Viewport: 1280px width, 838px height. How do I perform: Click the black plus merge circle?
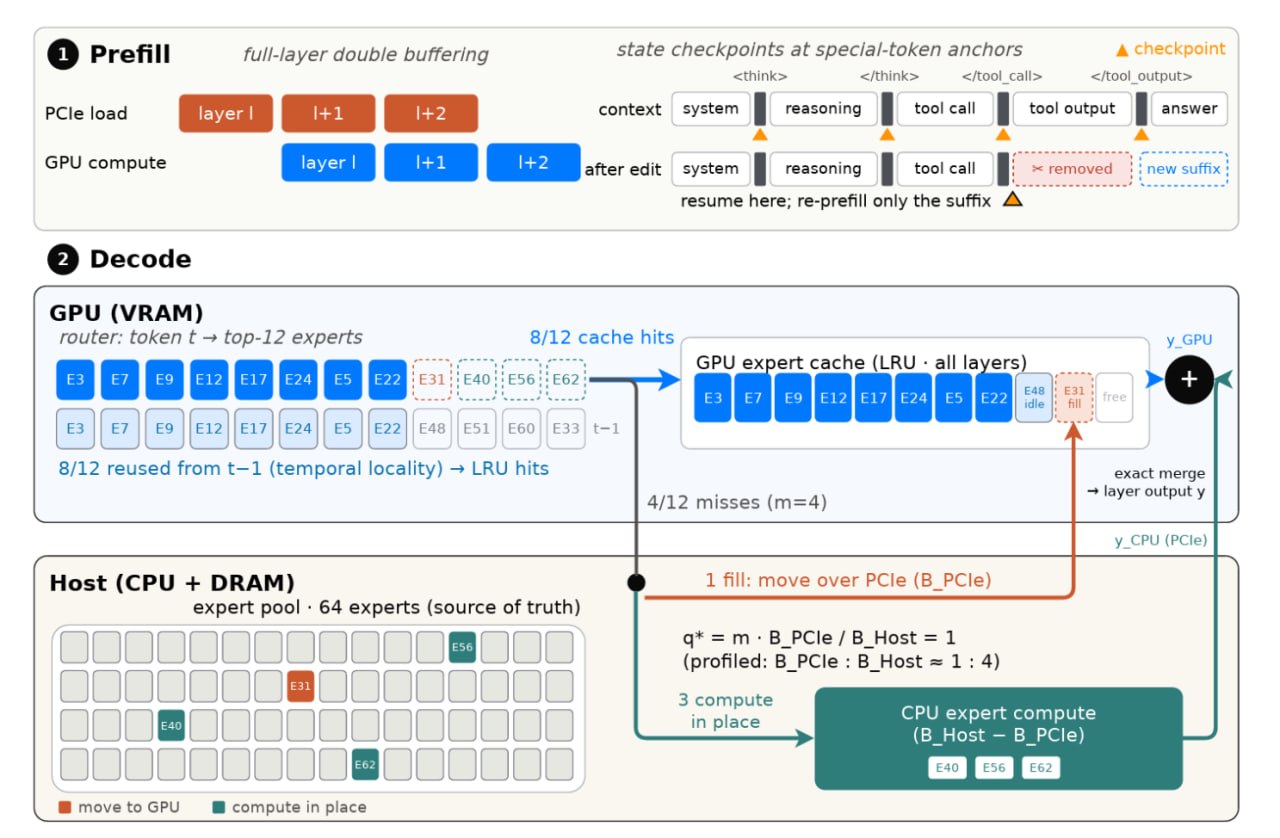click(1190, 380)
